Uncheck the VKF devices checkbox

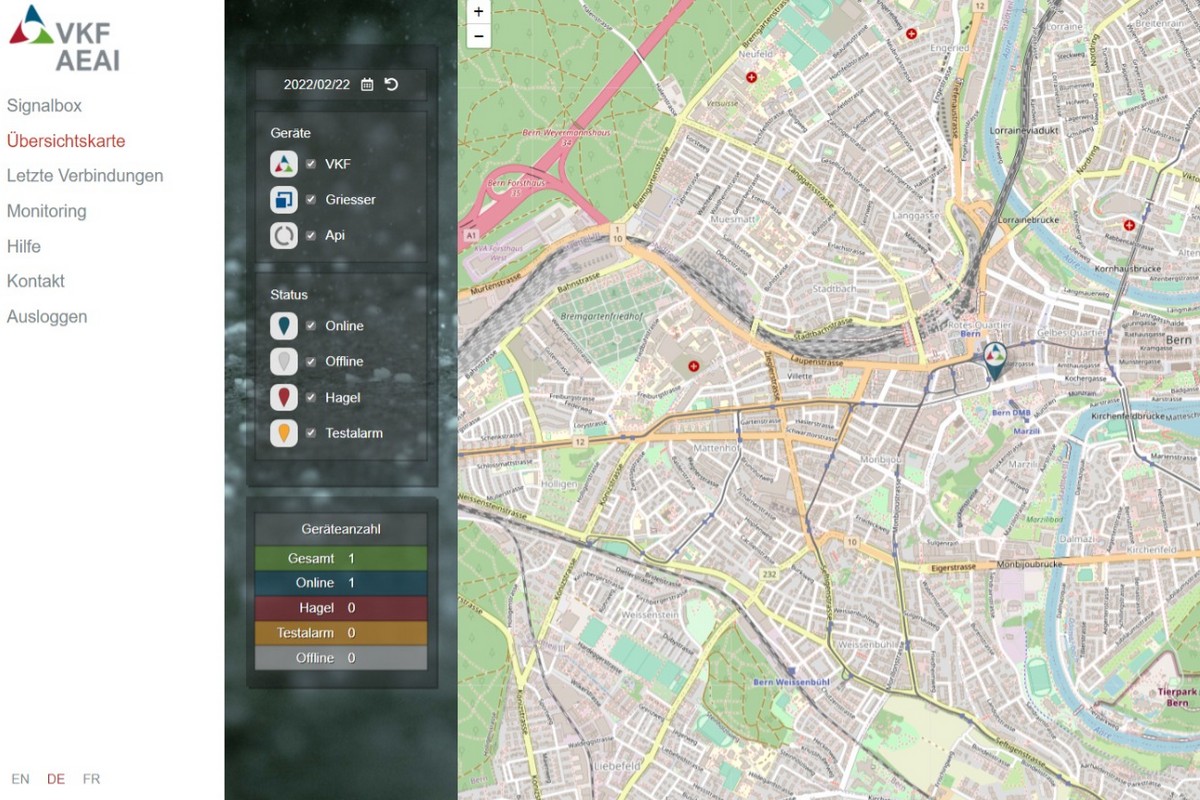[311, 164]
